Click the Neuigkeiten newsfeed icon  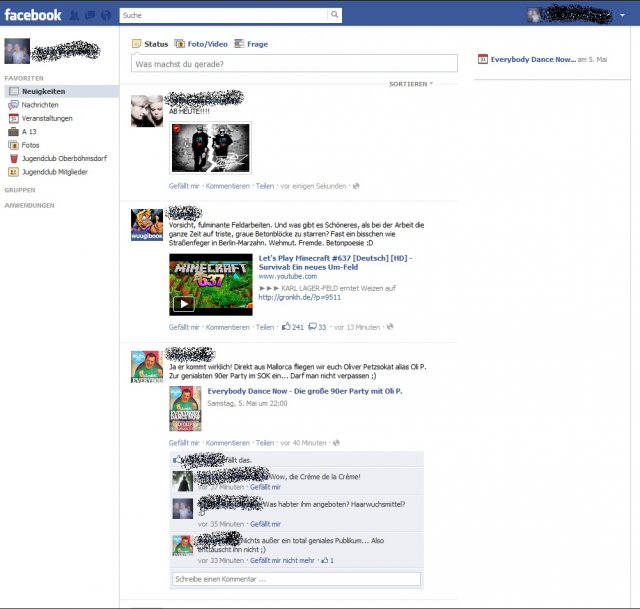tap(13, 91)
